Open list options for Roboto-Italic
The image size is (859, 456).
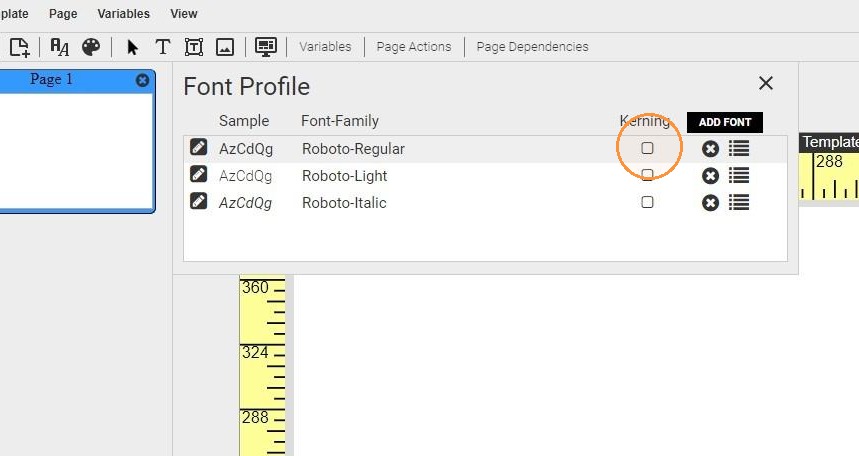739,203
